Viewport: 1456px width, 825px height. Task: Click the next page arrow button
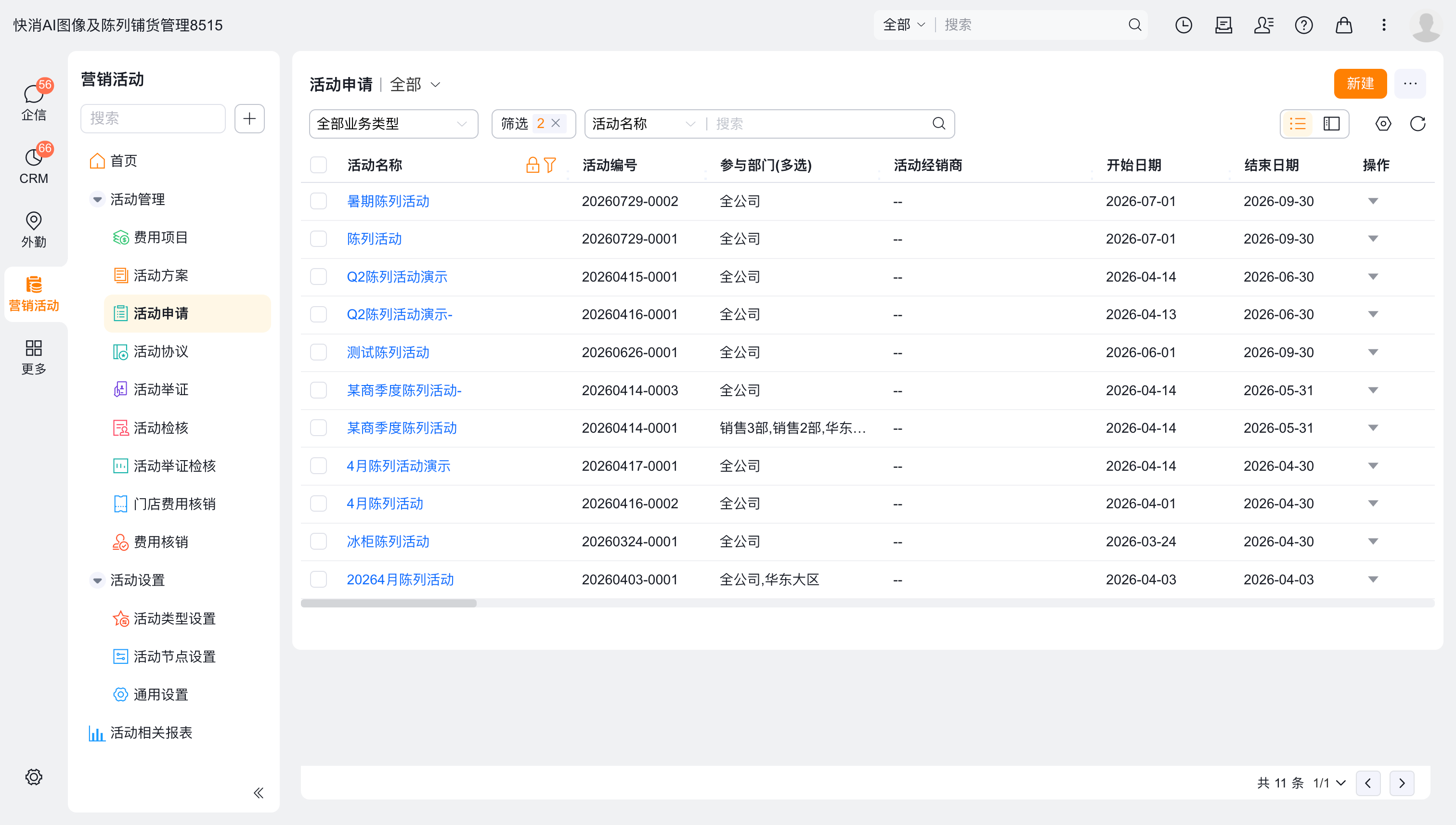click(1402, 783)
